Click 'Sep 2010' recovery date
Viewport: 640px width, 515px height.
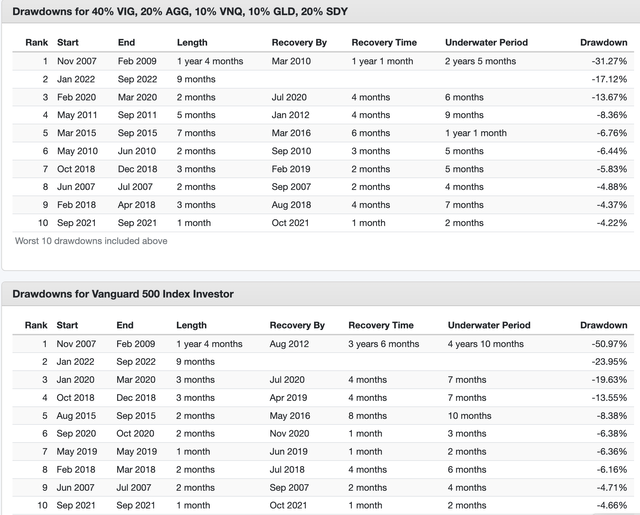pyautogui.click(x=291, y=151)
